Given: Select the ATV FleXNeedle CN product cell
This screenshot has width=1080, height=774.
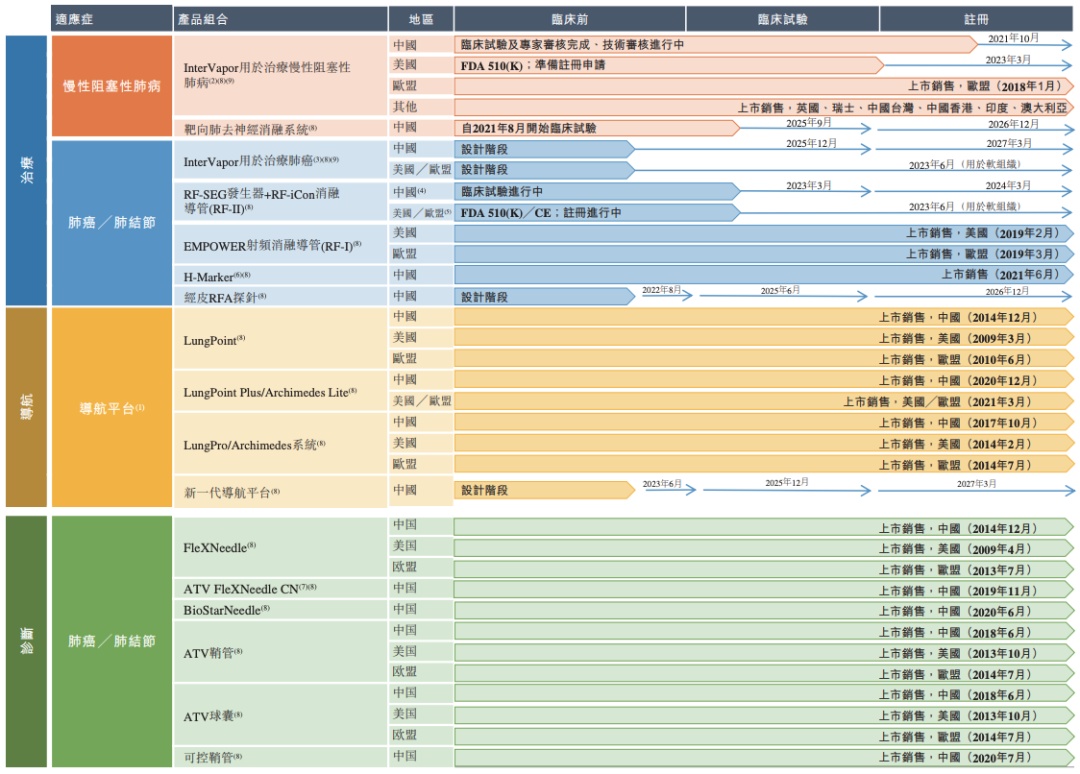Looking at the screenshot, I should 280,589.
